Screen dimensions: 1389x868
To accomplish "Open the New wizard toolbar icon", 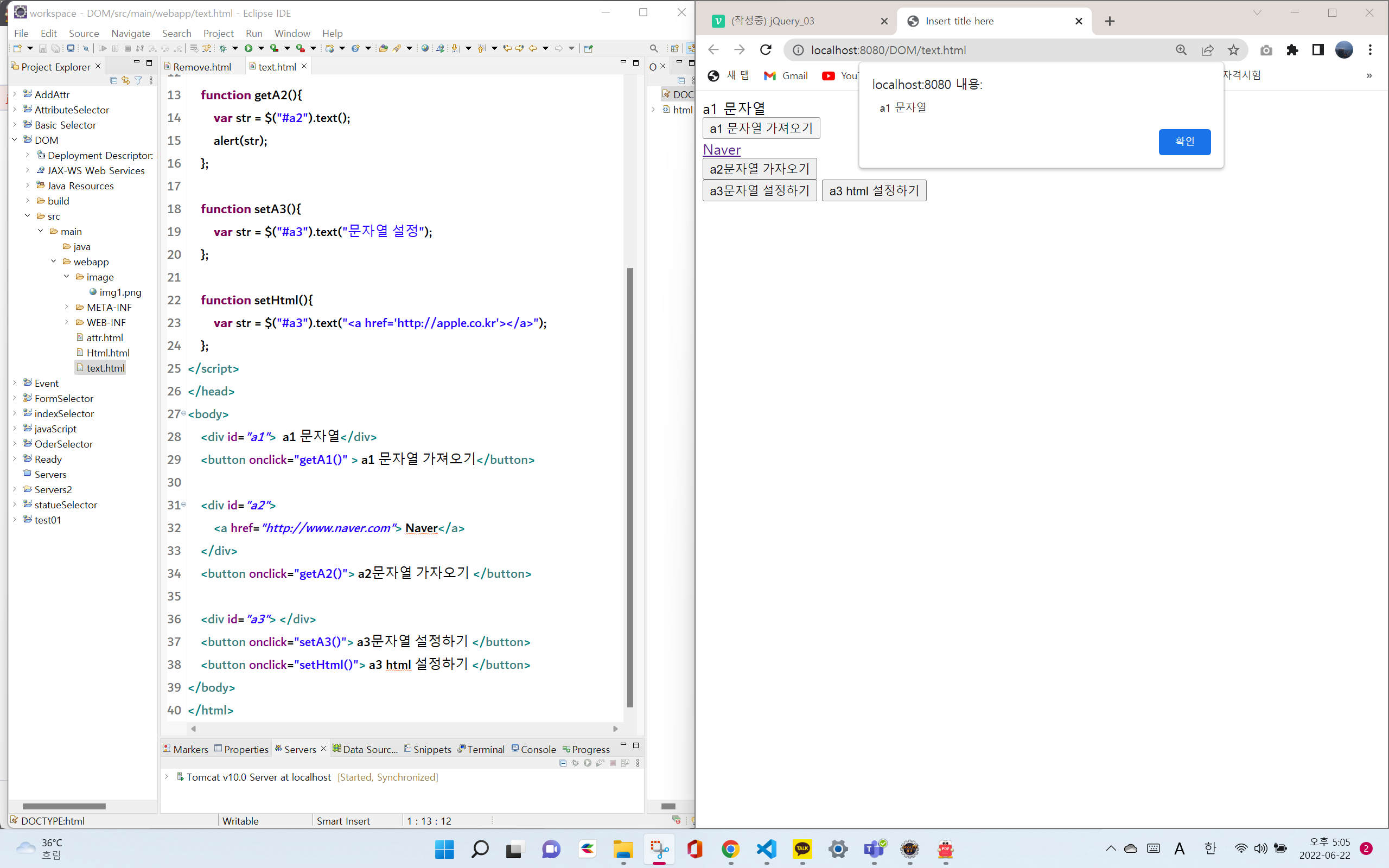I will click(17, 48).
